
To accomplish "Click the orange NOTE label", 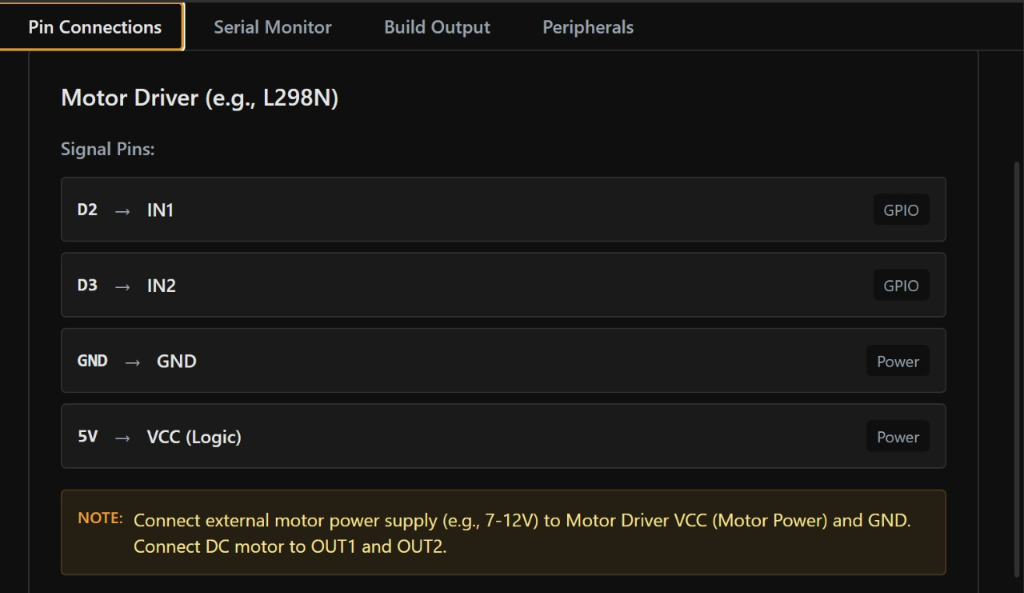I will click(100, 519).
